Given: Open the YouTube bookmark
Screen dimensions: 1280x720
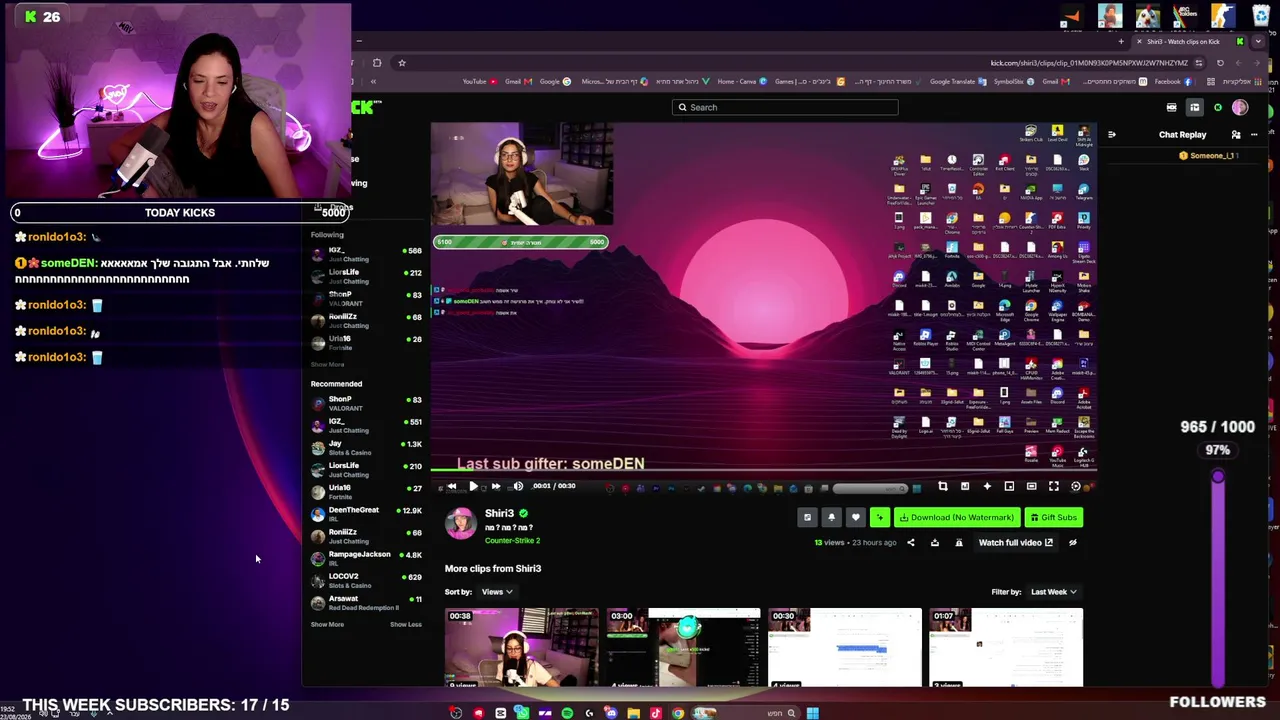Looking at the screenshot, I should pyautogui.click(x=480, y=82).
